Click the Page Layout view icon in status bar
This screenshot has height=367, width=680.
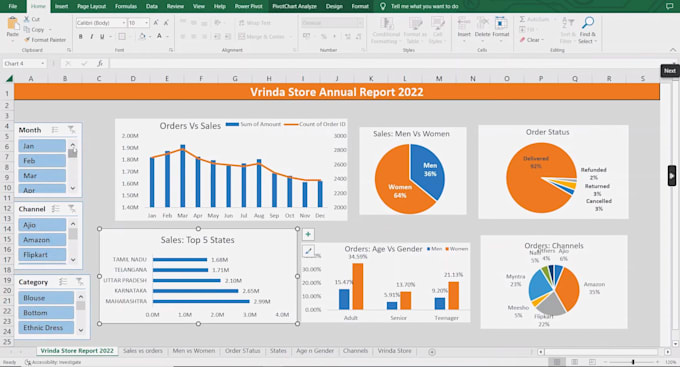[574, 362]
